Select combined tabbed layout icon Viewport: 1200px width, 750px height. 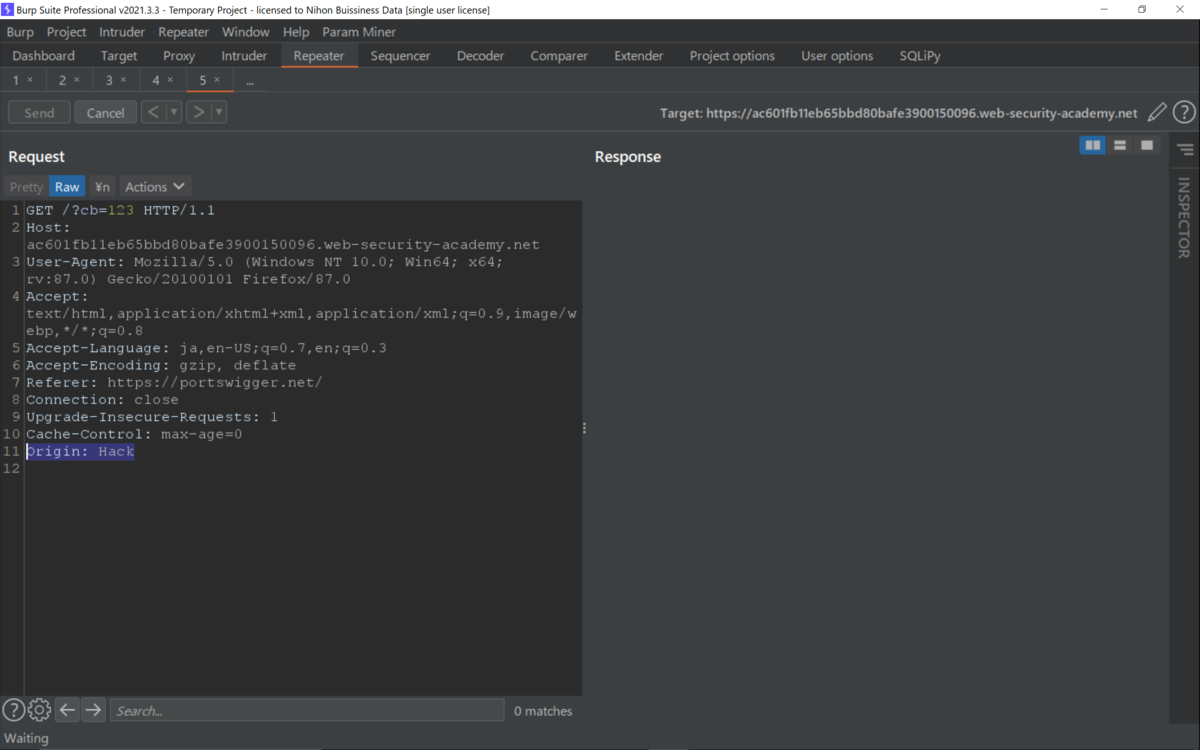point(1147,146)
